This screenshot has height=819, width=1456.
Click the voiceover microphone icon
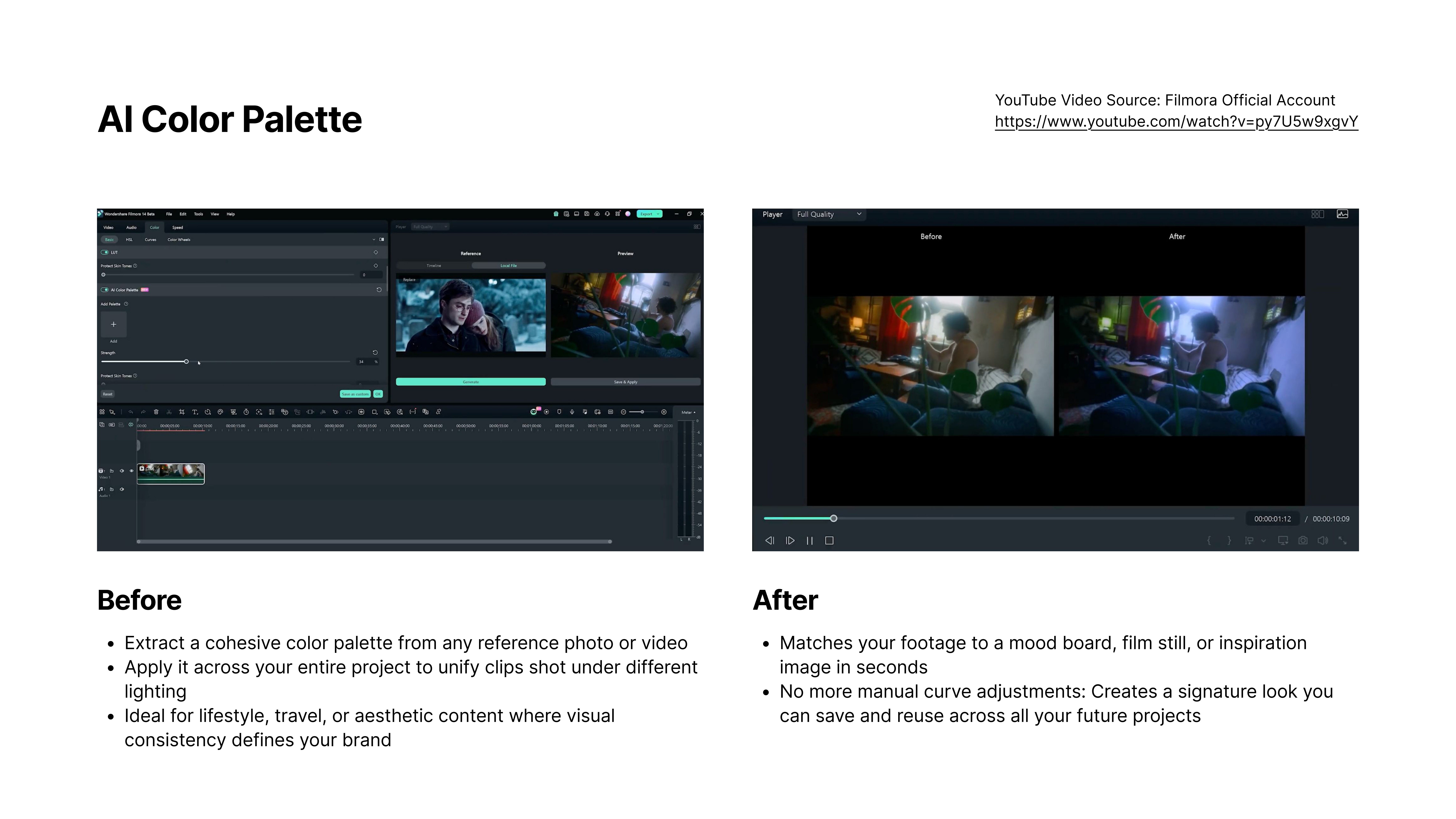[x=572, y=412]
